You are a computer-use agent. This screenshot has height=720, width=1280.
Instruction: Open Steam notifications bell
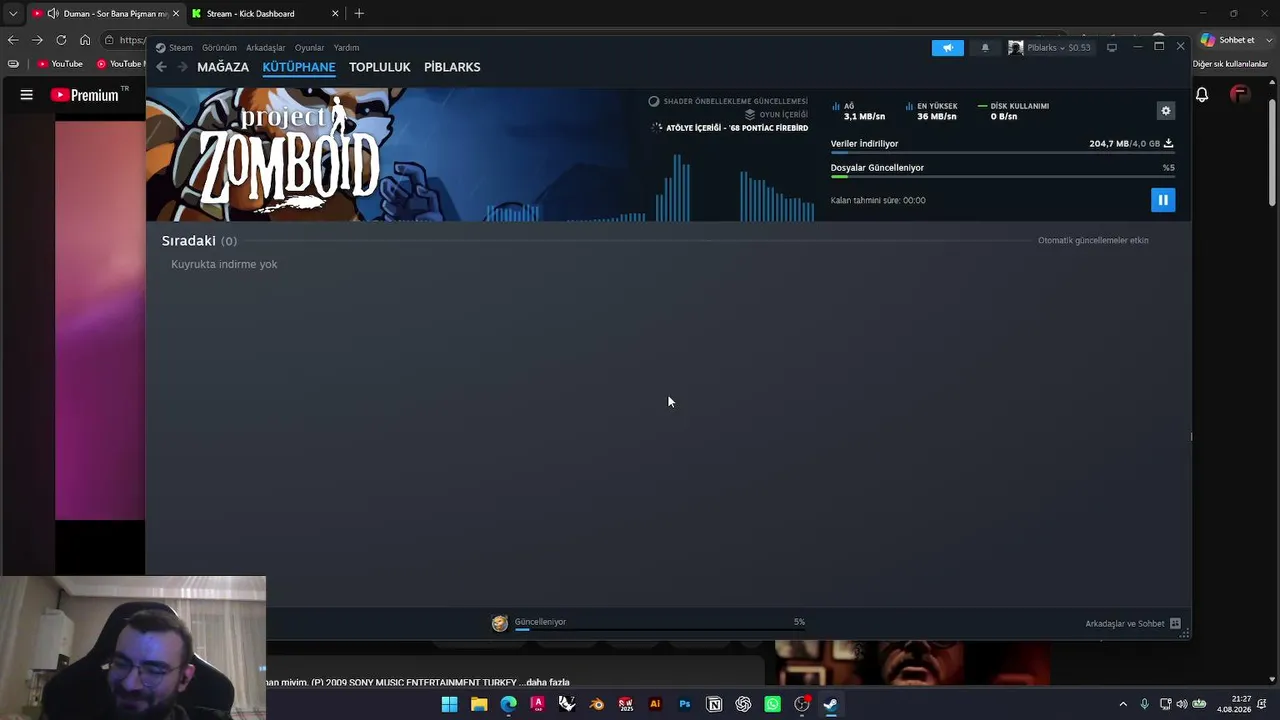985,48
